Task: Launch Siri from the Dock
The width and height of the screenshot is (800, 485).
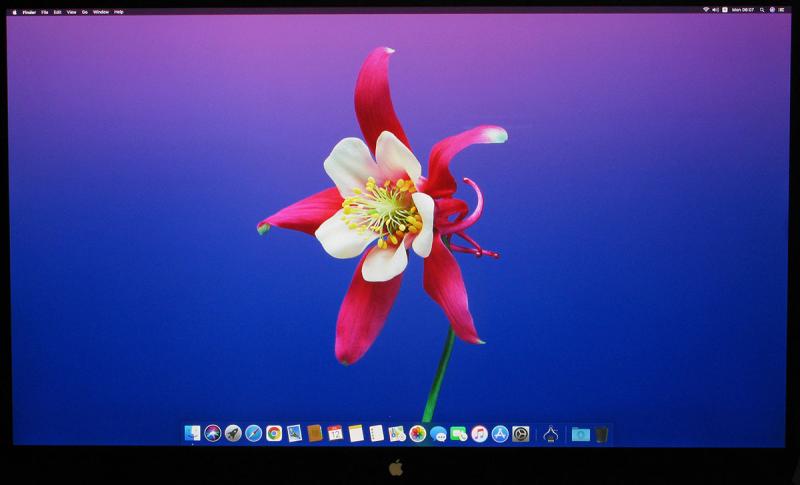Action: pyautogui.click(x=212, y=433)
